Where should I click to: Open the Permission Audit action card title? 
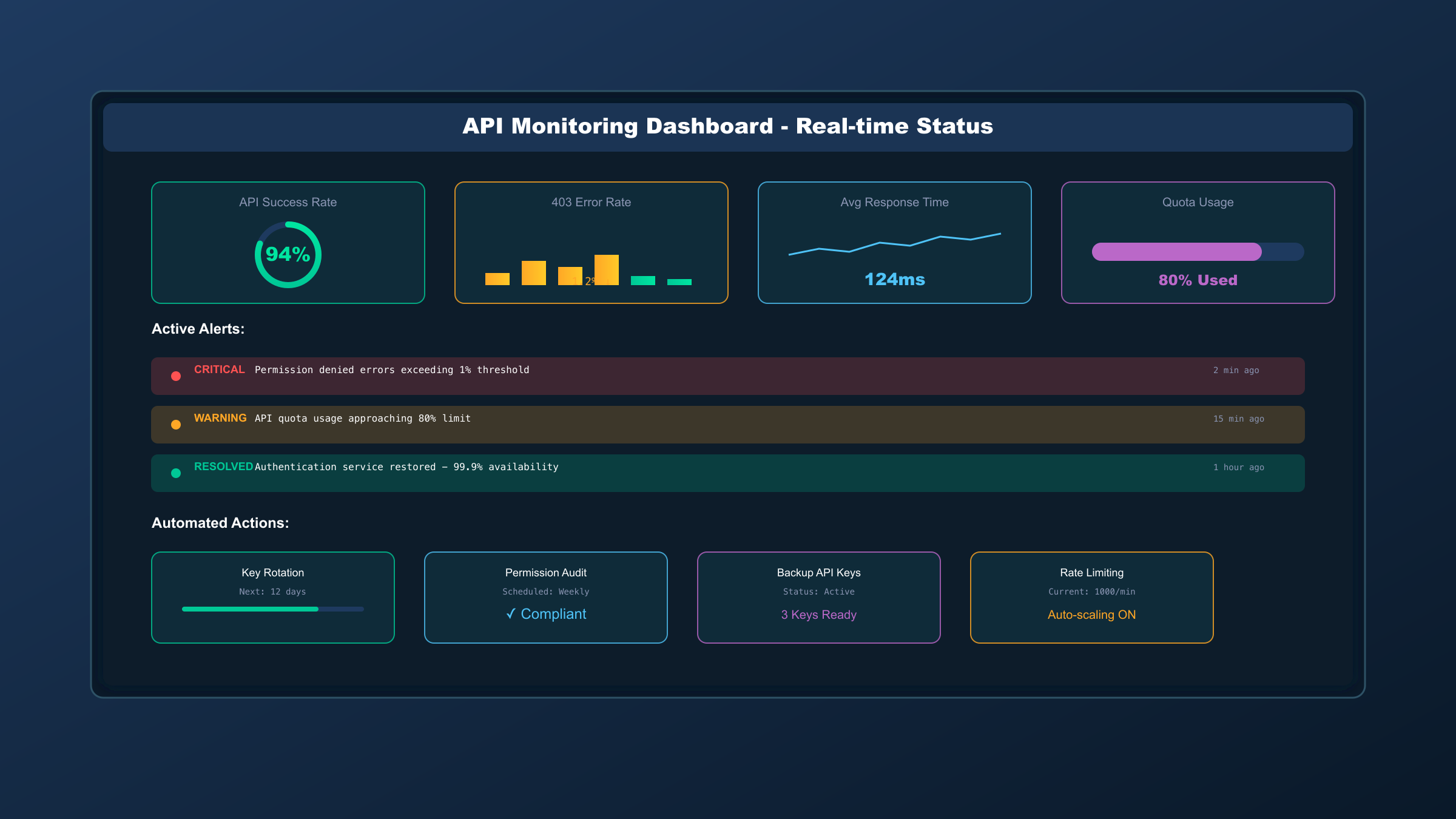coord(546,573)
